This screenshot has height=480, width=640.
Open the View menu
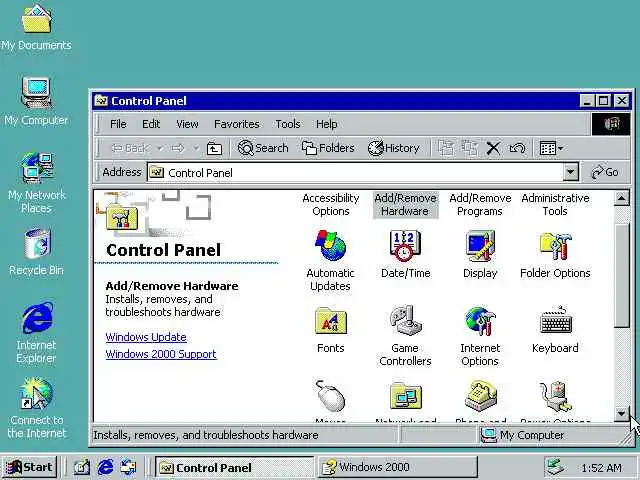pos(187,124)
